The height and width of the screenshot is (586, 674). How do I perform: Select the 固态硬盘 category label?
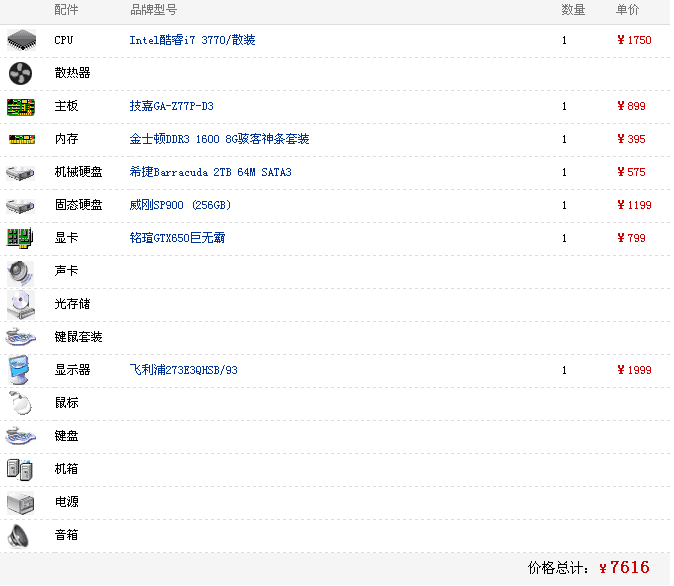(x=78, y=205)
